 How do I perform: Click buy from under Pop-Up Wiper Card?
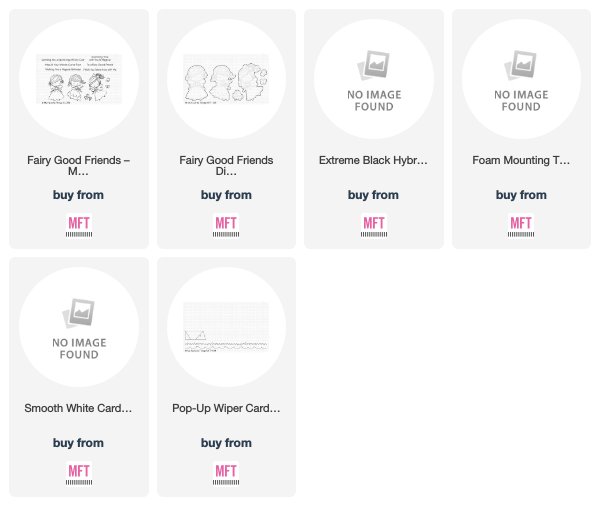[226, 443]
